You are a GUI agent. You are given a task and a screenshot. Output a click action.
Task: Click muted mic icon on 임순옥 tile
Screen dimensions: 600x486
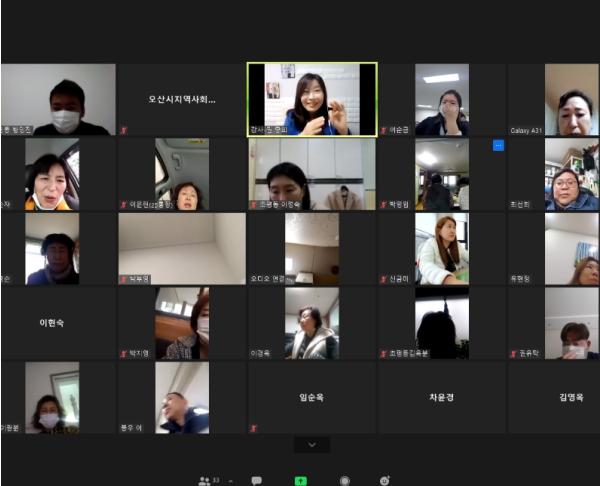pos(253,428)
